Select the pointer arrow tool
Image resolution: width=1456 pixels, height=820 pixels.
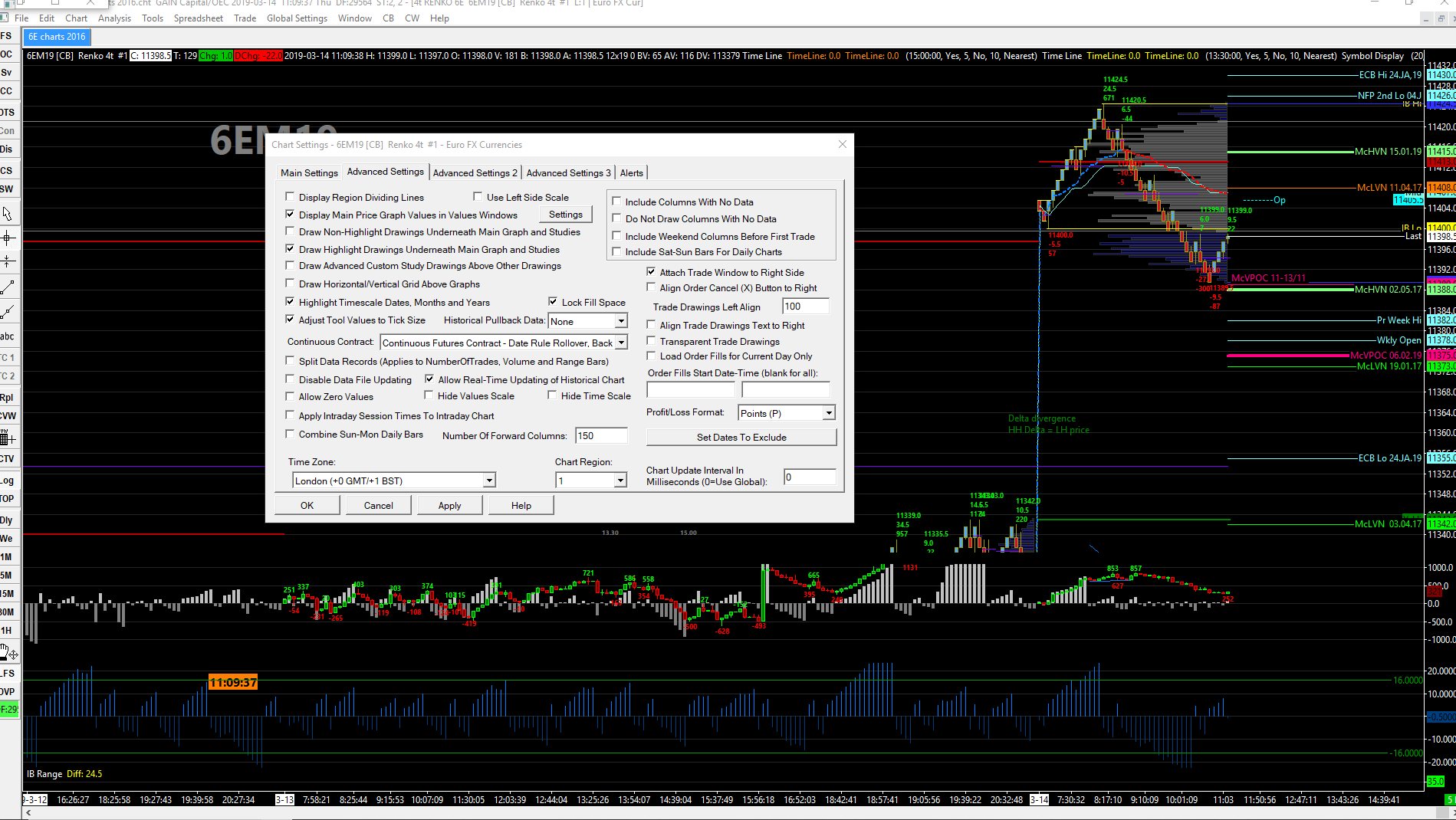tap(7, 214)
